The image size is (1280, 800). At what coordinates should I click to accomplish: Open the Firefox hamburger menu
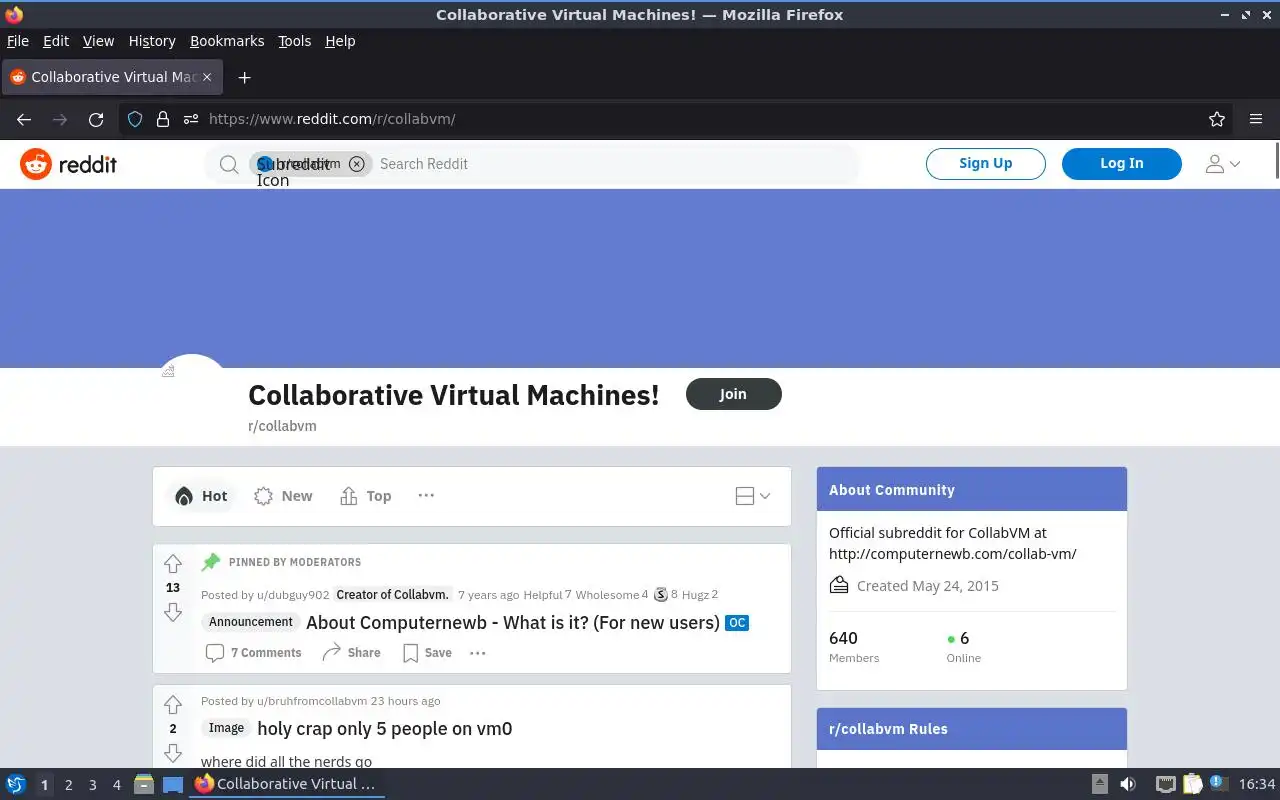coord(1256,119)
